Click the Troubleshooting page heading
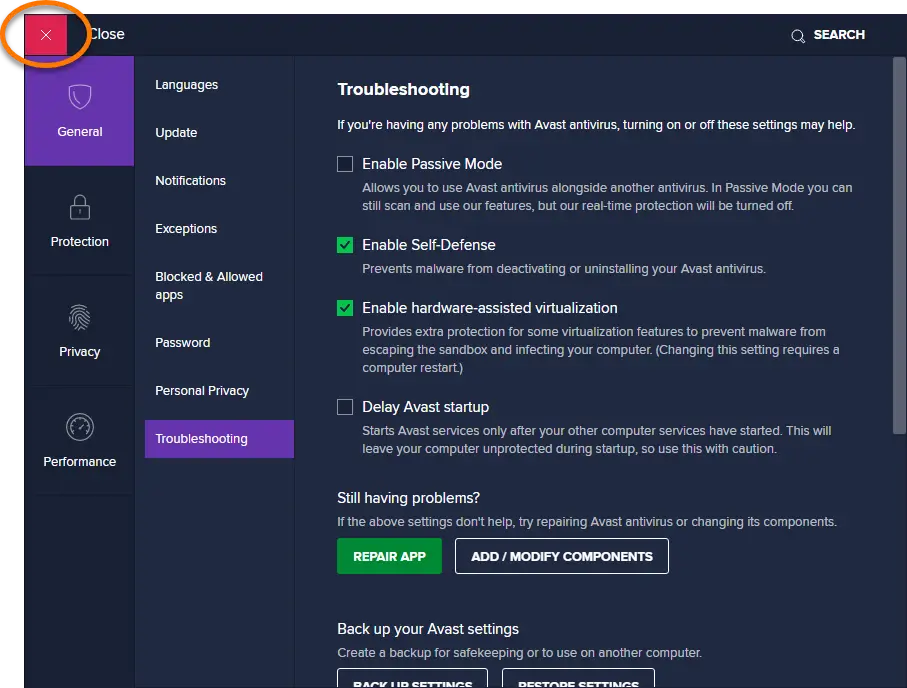Image resolution: width=907 pixels, height=688 pixels. pyautogui.click(x=403, y=89)
